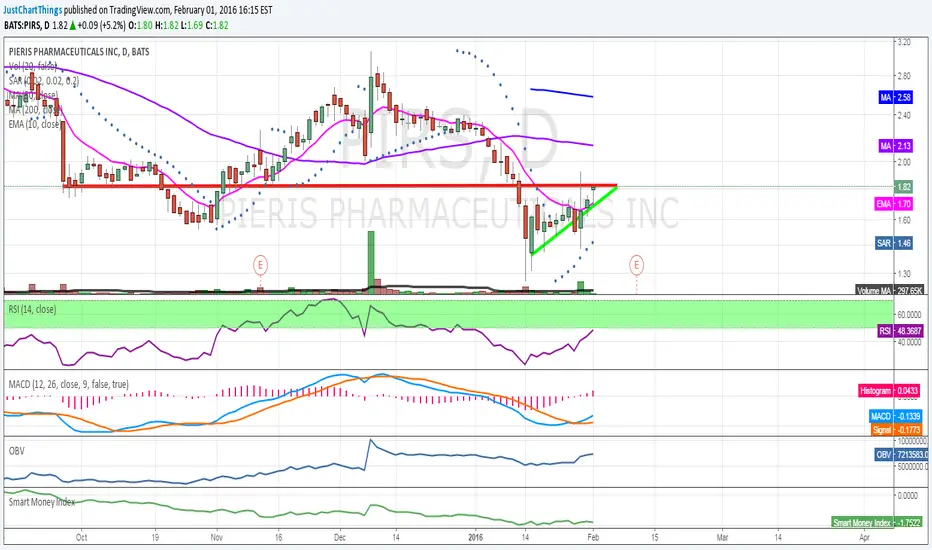This screenshot has height=550, width=932.
Task: Click the Nov label on time axis
Action: pyautogui.click(x=217, y=537)
